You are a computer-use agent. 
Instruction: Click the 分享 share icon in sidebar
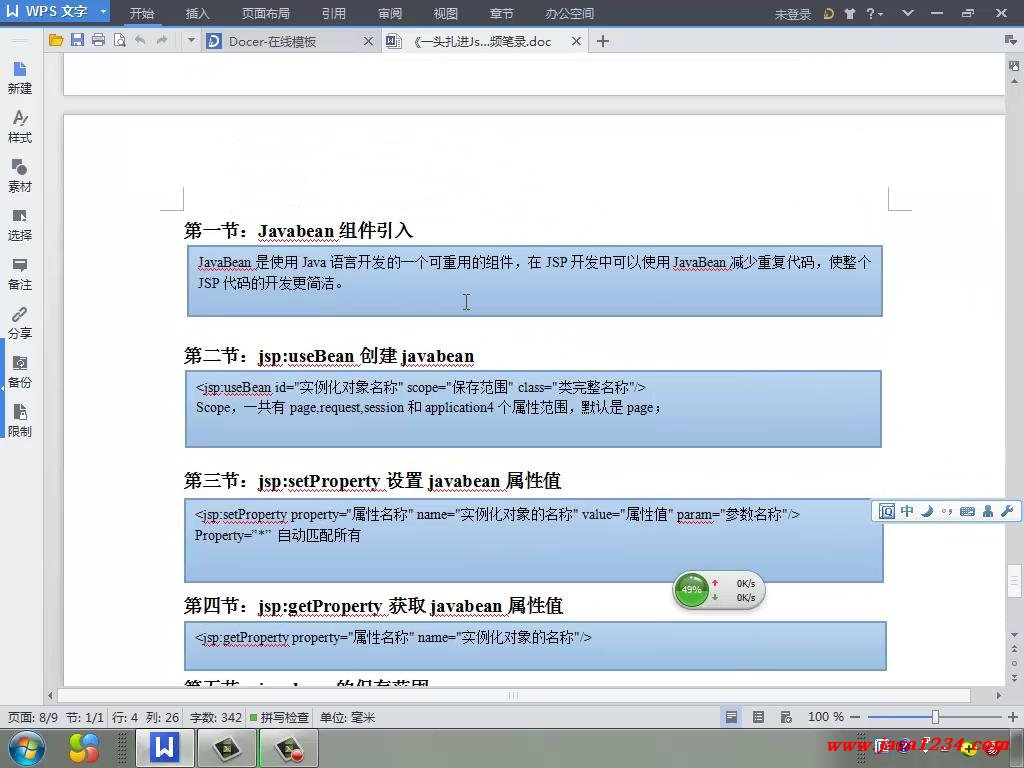point(20,323)
